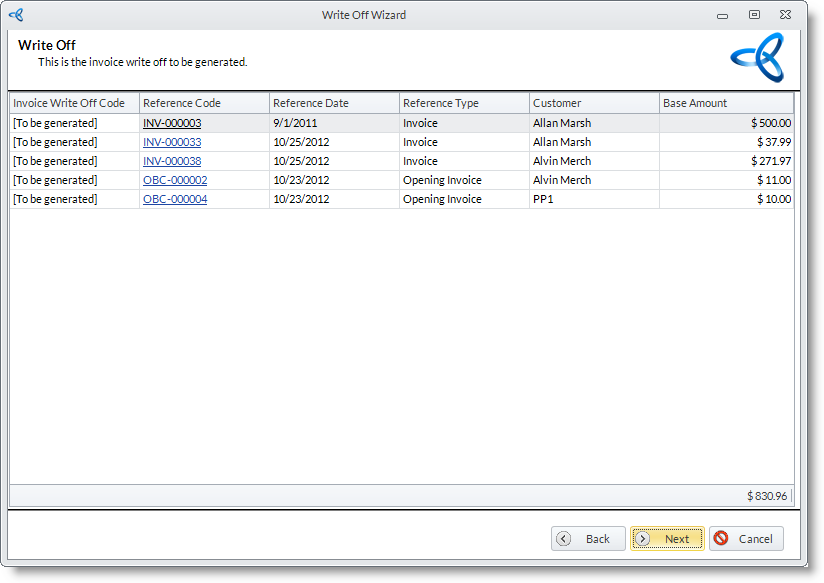Cancel the write off wizard
This screenshot has height=583, width=824.
point(746,539)
